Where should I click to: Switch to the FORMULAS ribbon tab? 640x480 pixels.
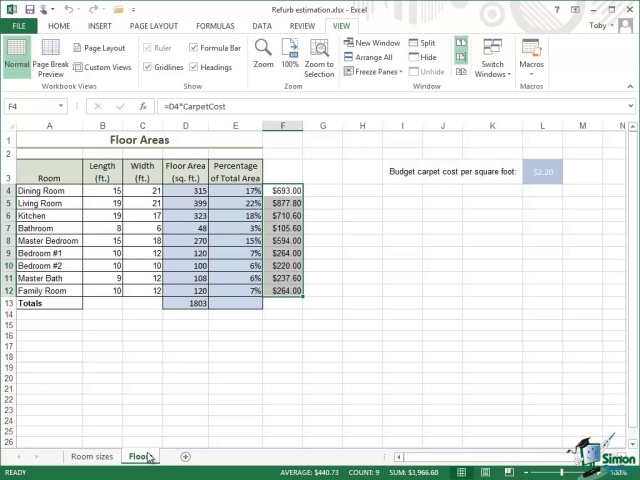215,26
